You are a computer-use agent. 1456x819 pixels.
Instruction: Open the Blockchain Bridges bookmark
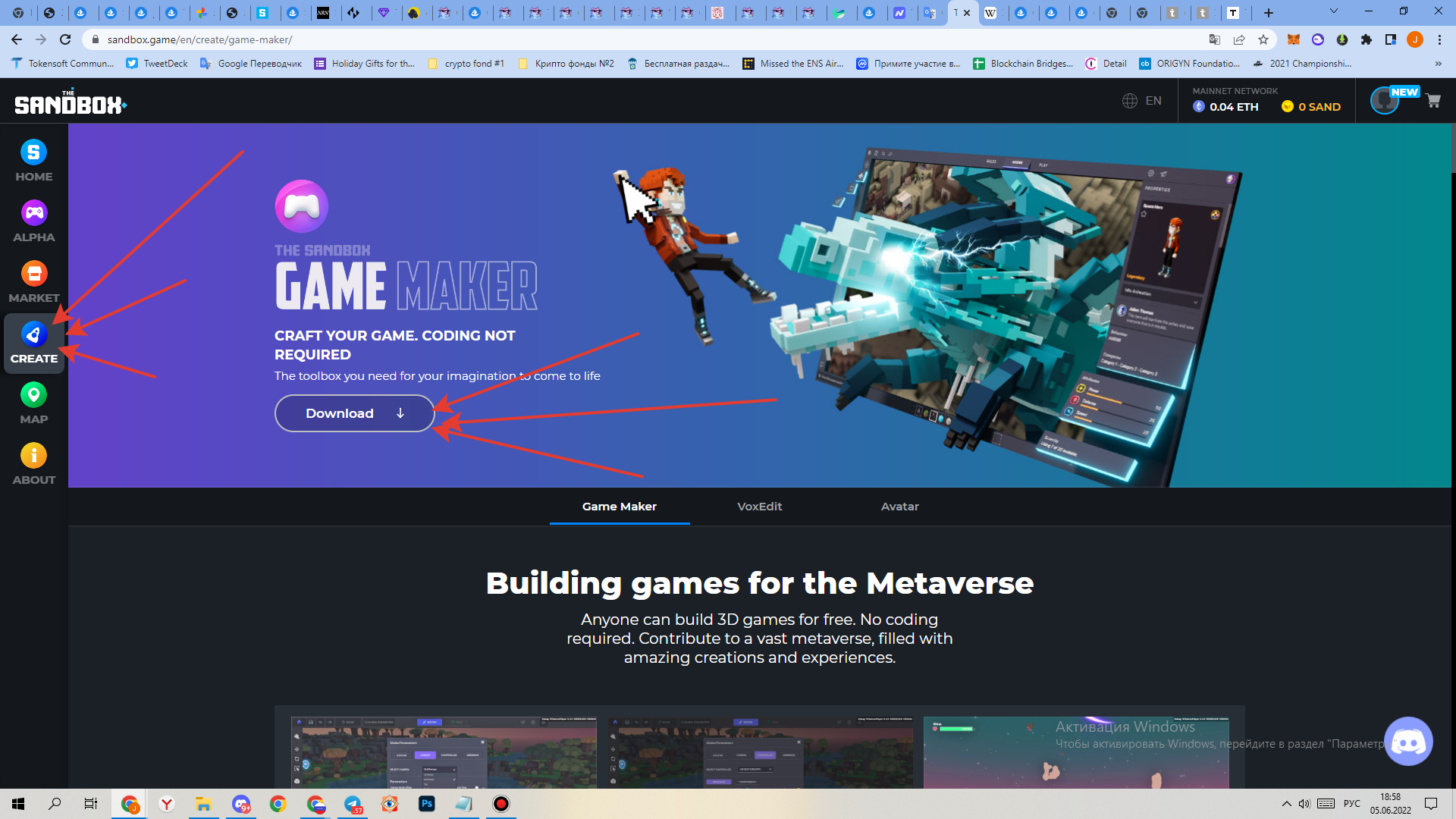1024,64
